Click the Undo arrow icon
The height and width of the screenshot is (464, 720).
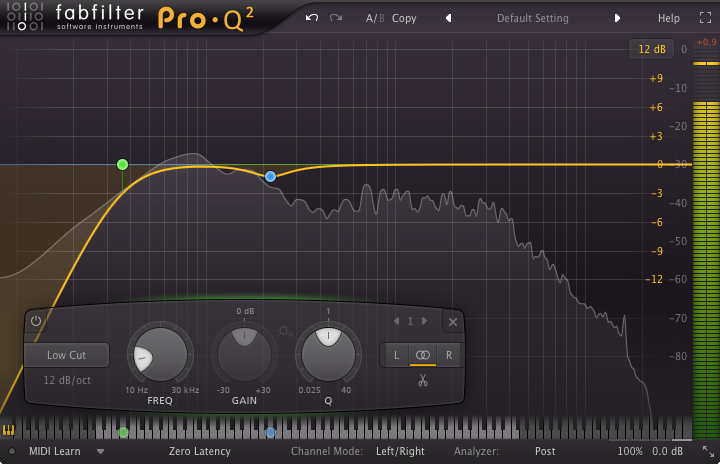click(312, 18)
